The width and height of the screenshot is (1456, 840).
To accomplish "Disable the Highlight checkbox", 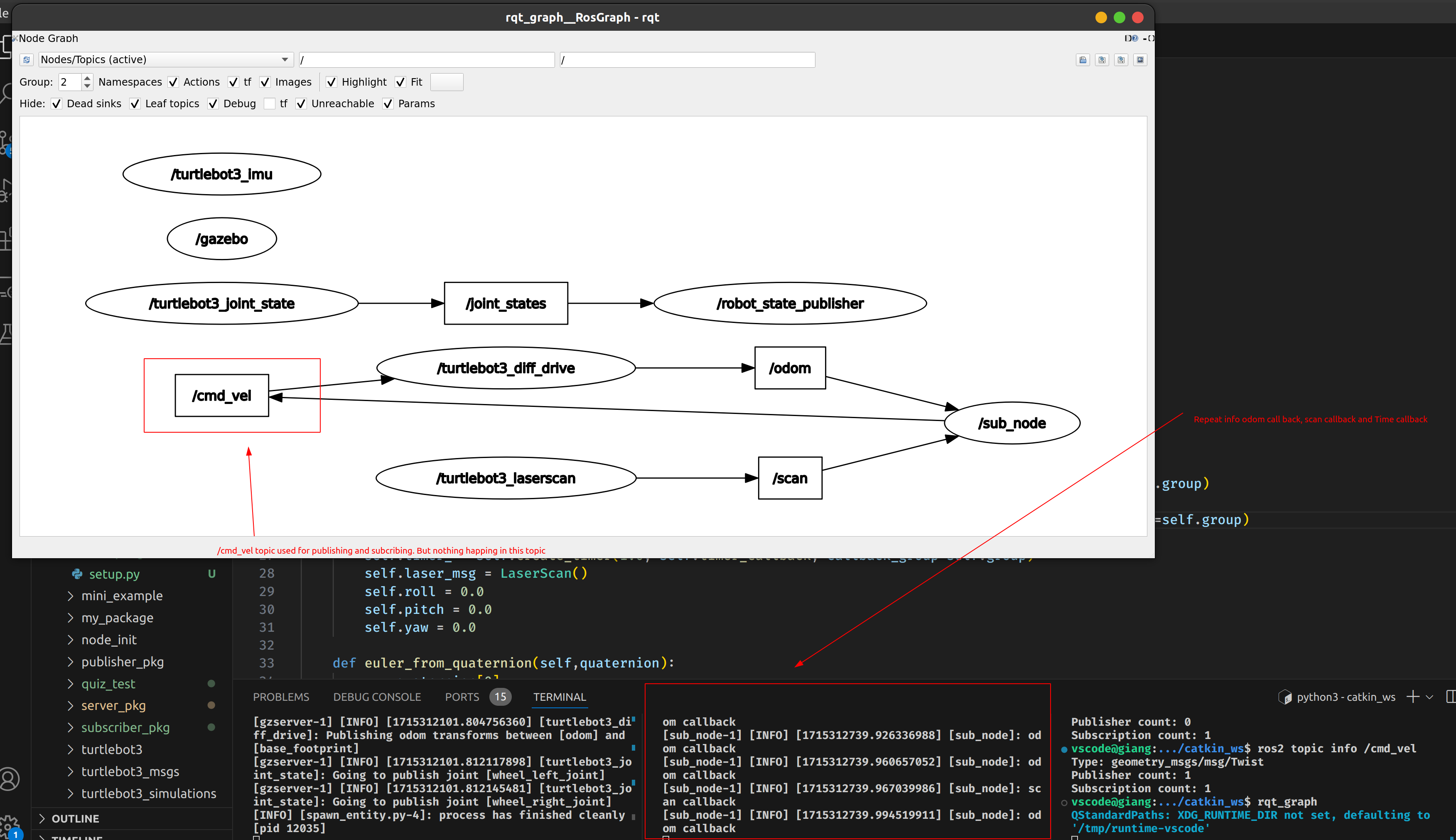I will point(331,82).
